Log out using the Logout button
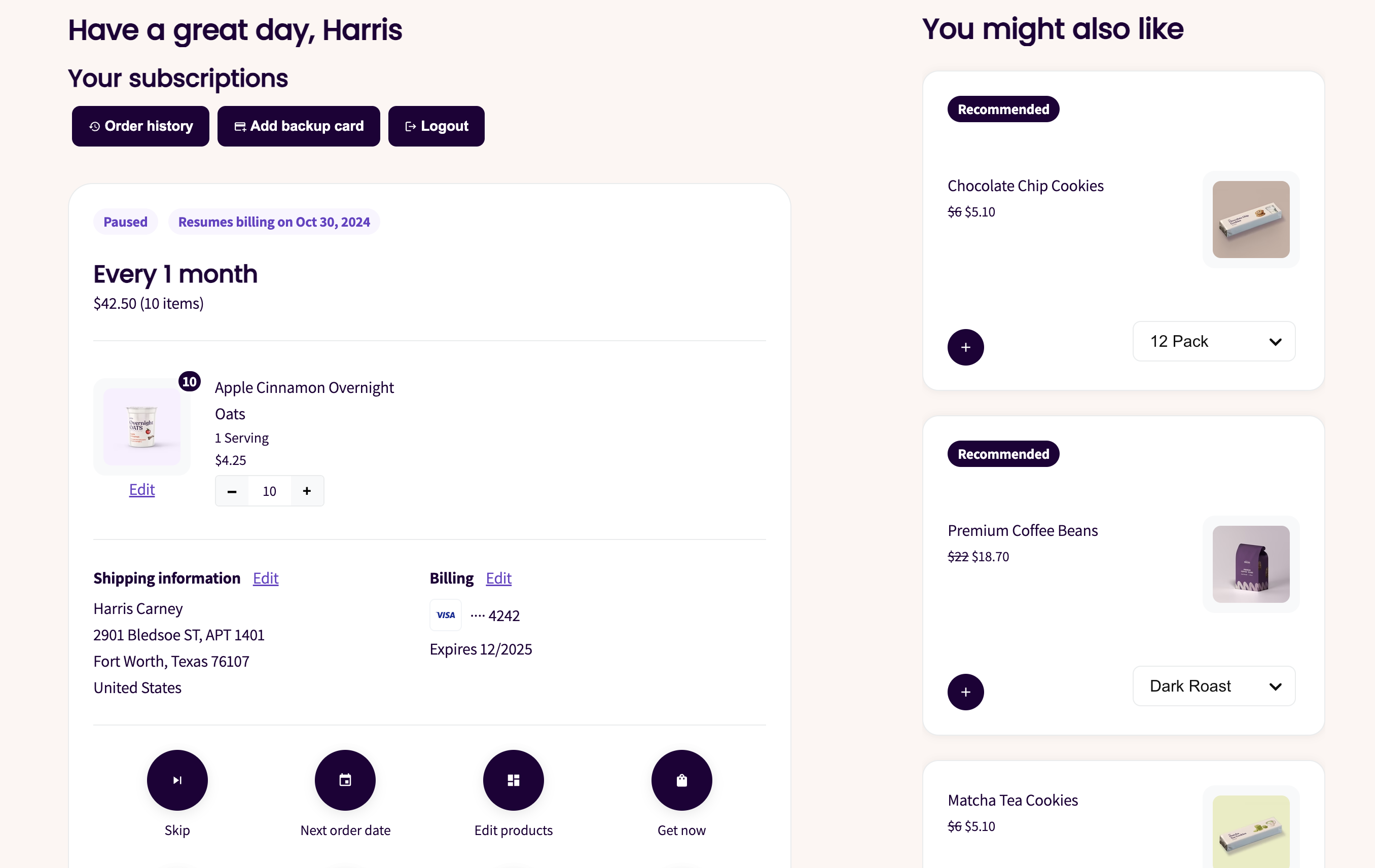1375x868 pixels. pyautogui.click(x=436, y=126)
